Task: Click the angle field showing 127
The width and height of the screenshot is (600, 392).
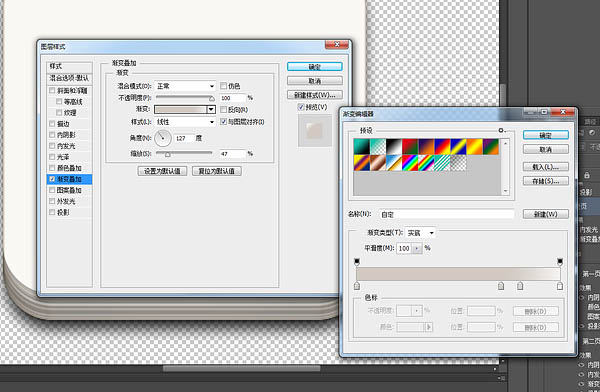Action: click(x=184, y=138)
